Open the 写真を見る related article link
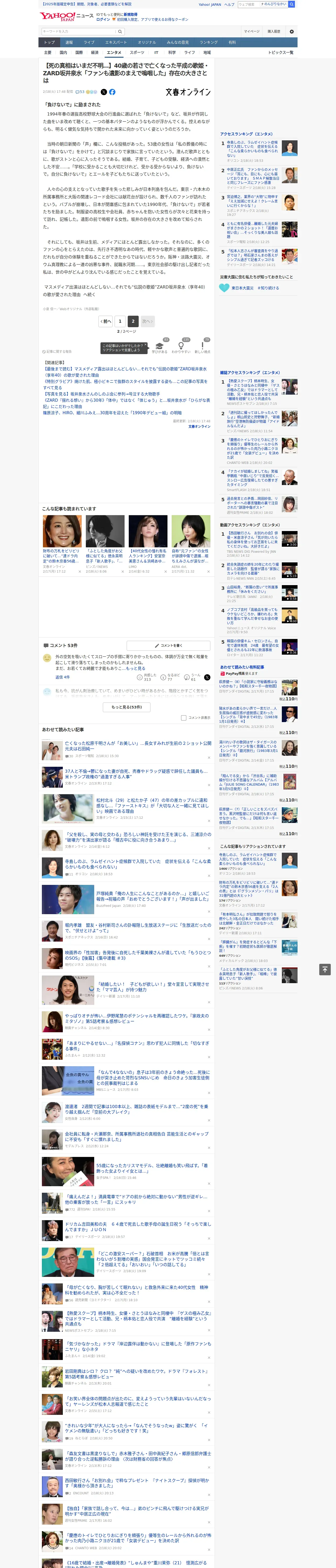336x1568 pixels. click(101, 394)
